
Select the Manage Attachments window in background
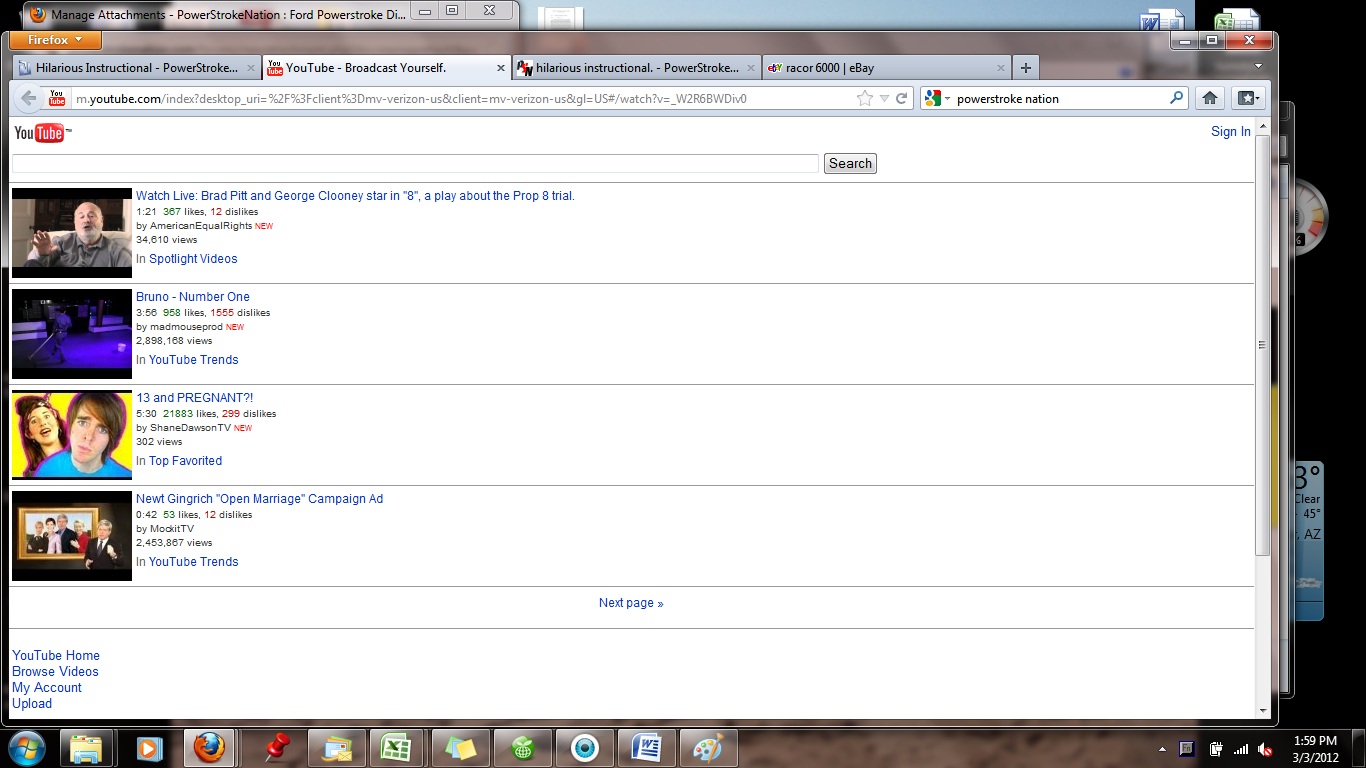[229, 15]
